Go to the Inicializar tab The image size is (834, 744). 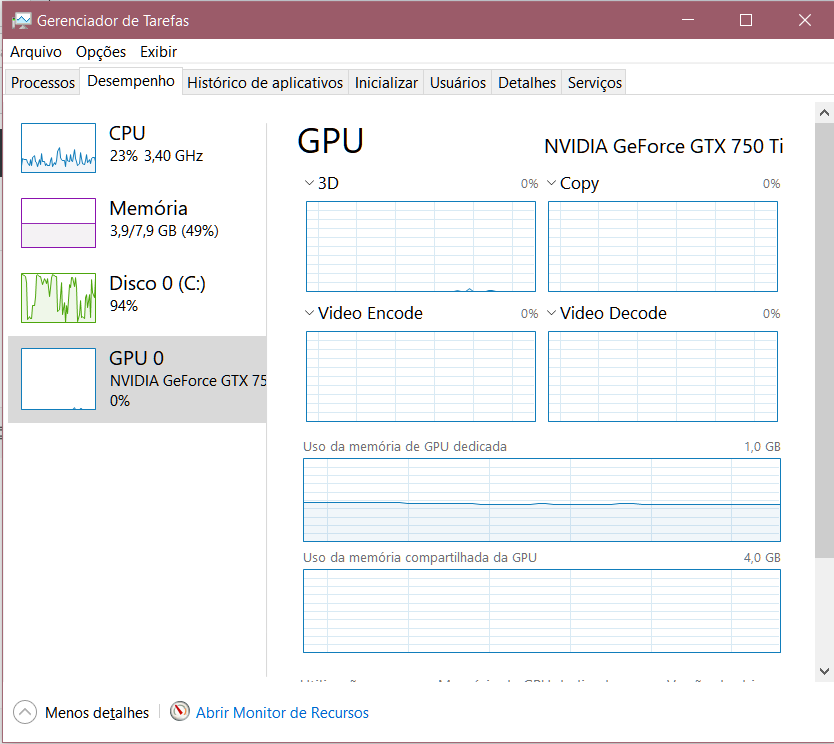[x=386, y=82]
